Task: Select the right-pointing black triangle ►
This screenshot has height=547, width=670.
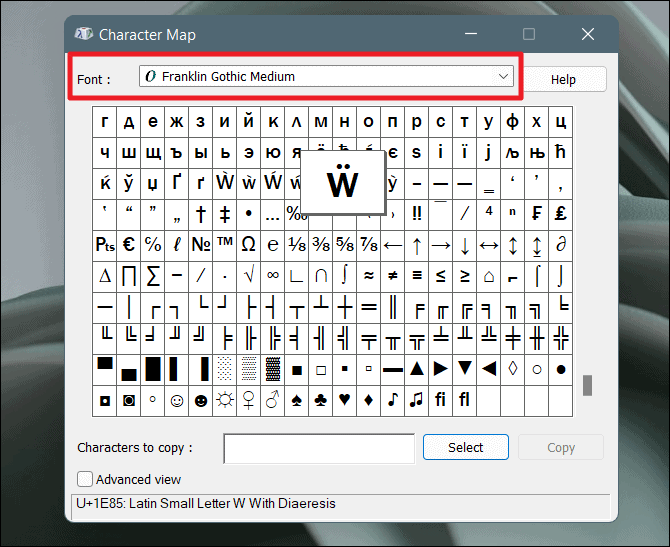Action: [441, 369]
